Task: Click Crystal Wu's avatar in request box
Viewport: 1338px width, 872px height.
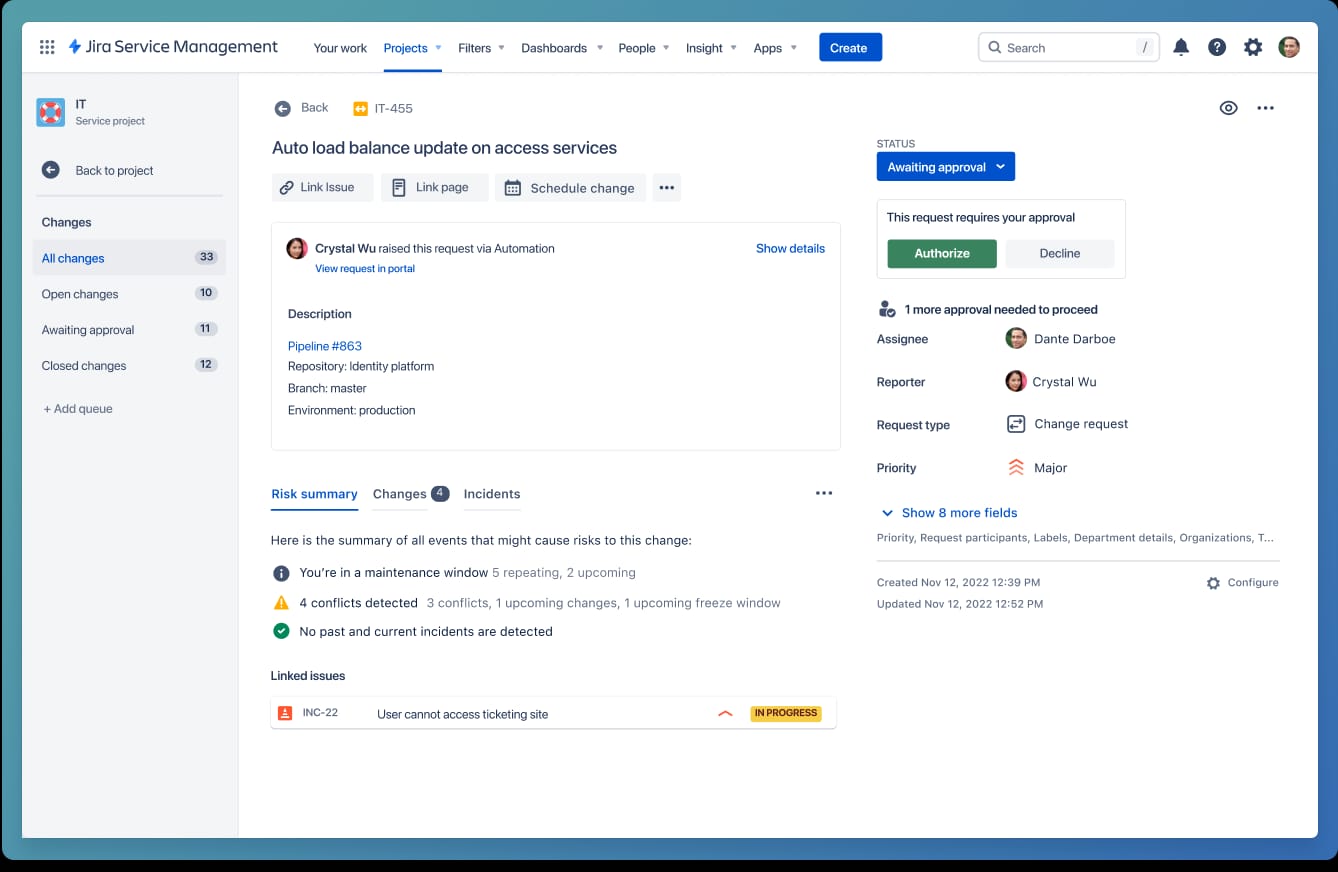Action: 297,249
